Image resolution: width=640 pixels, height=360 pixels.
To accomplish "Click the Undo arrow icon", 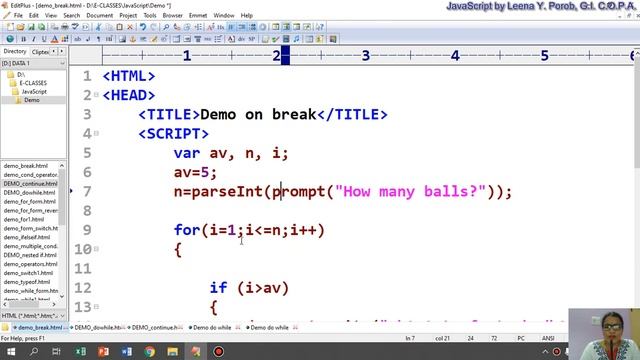I will coord(143,27).
